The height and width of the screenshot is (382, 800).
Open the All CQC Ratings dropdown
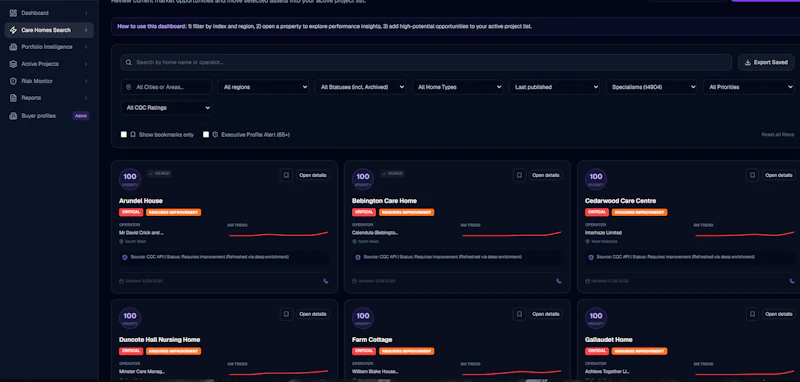[x=166, y=108]
